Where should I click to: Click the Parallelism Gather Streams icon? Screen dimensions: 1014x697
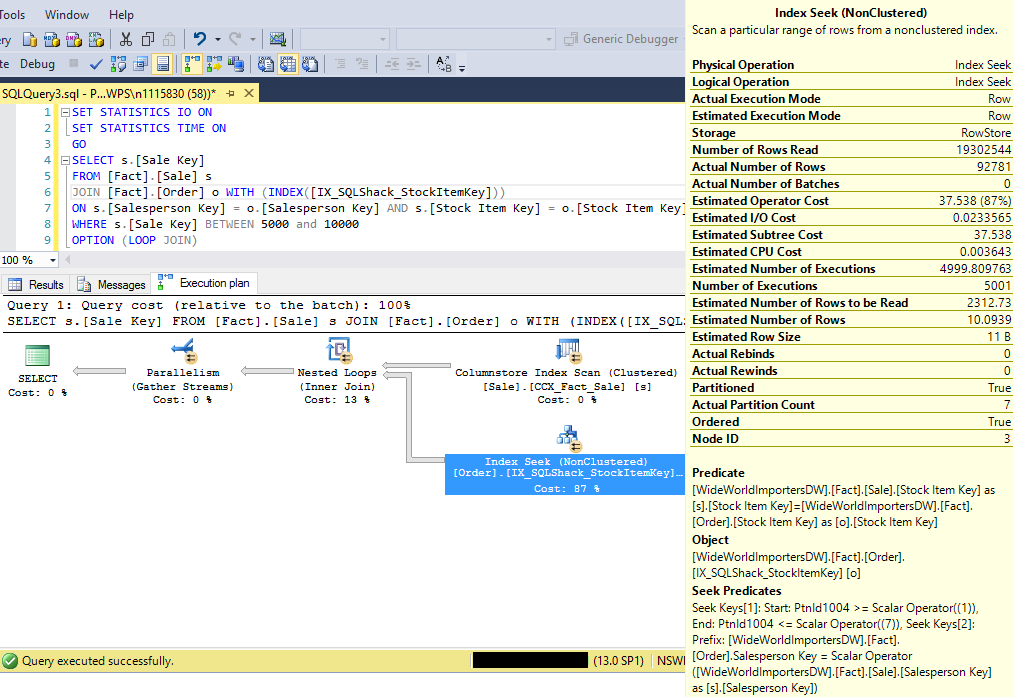coord(183,351)
